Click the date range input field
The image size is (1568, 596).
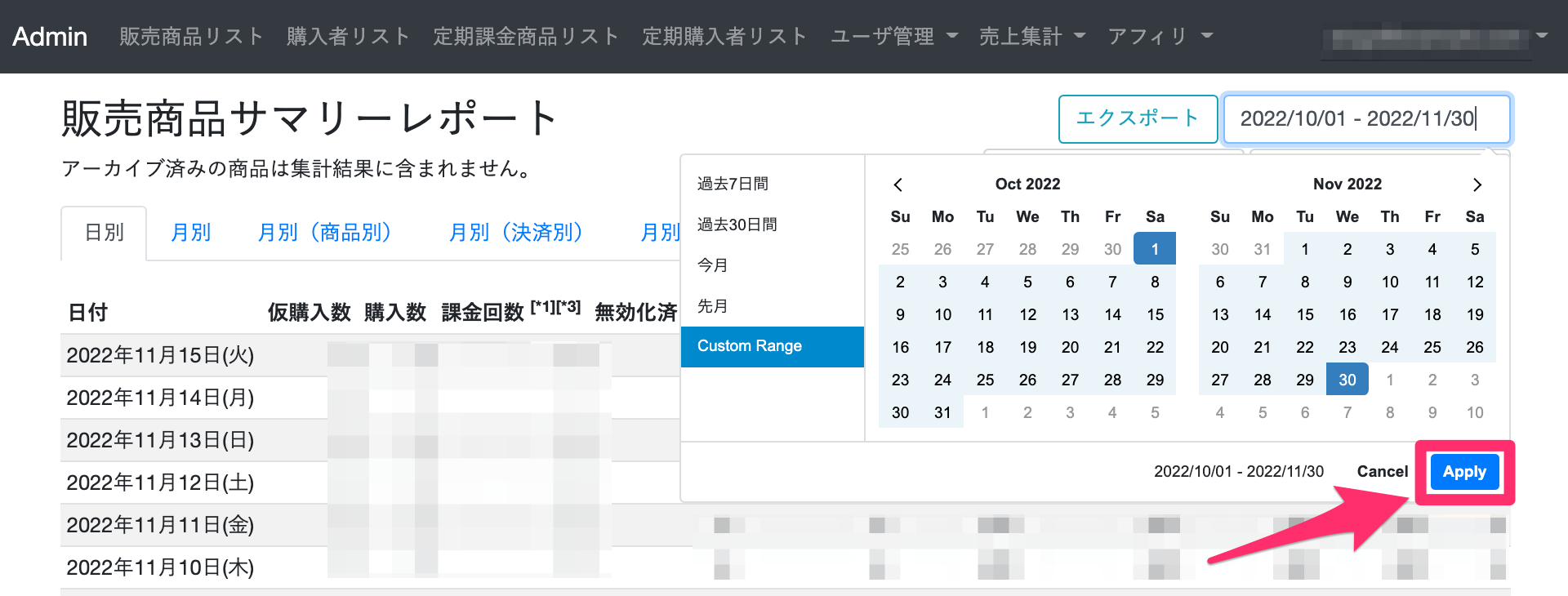pyautogui.click(x=1365, y=119)
